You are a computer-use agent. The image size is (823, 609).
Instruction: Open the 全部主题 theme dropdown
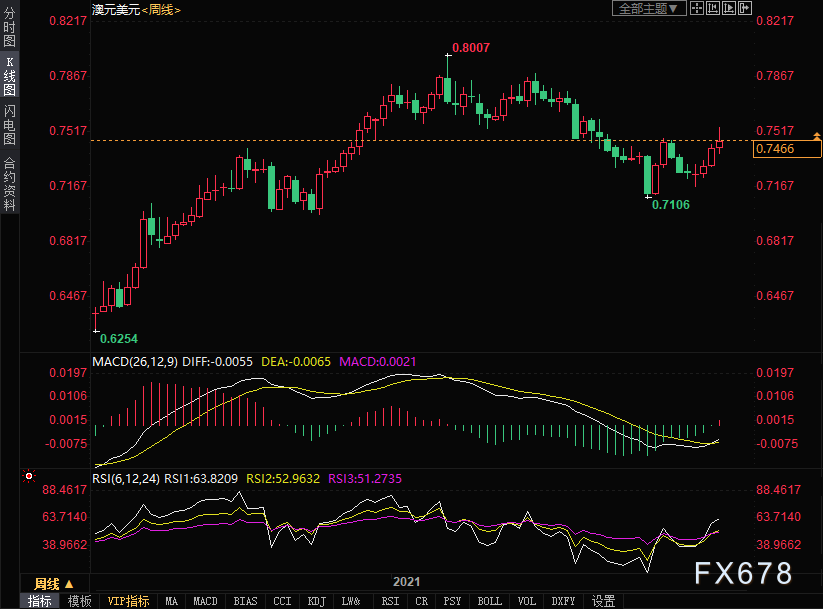[647, 8]
